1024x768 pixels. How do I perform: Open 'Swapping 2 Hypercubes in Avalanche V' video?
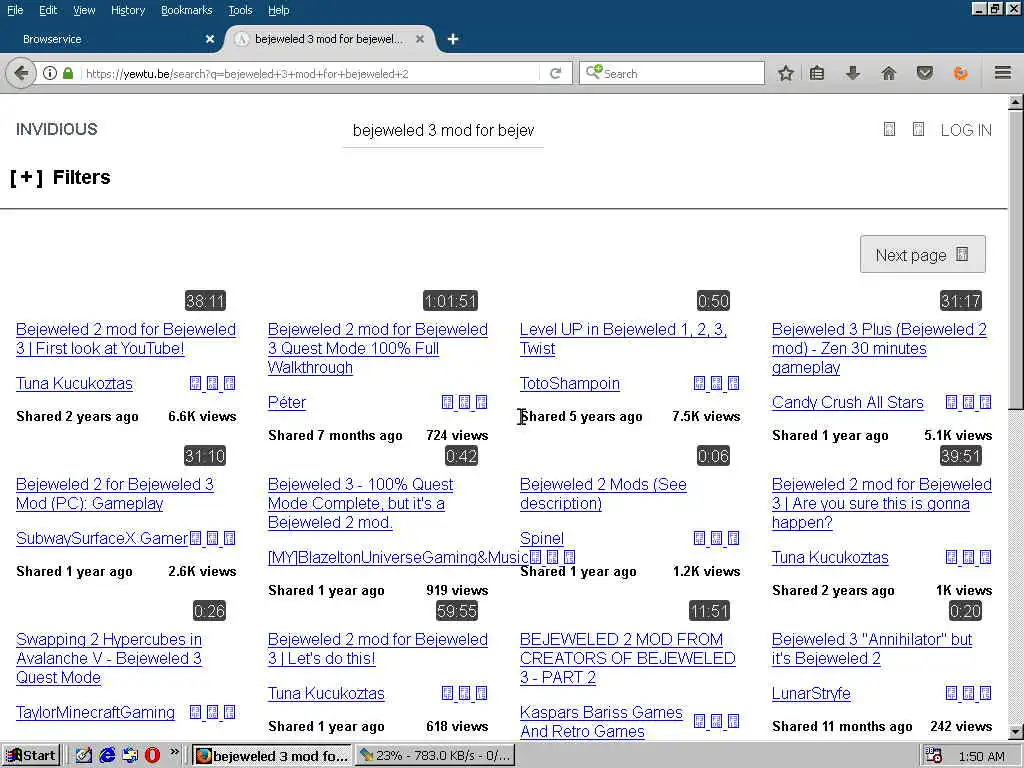(x=109, y=658)
